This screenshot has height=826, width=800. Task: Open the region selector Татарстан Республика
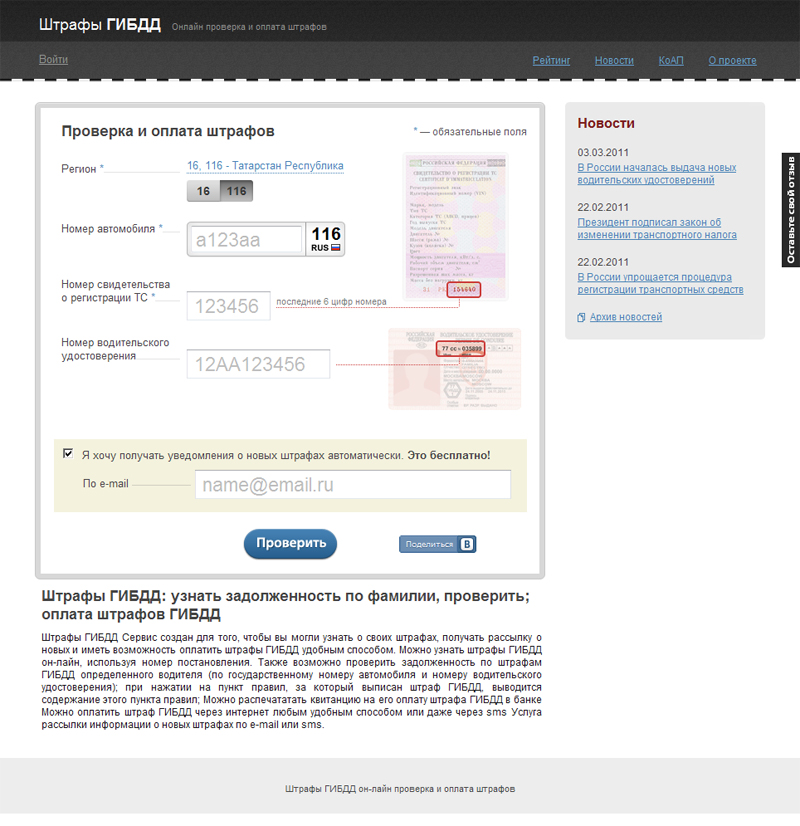pyautogui.click(x=265, y=166)
